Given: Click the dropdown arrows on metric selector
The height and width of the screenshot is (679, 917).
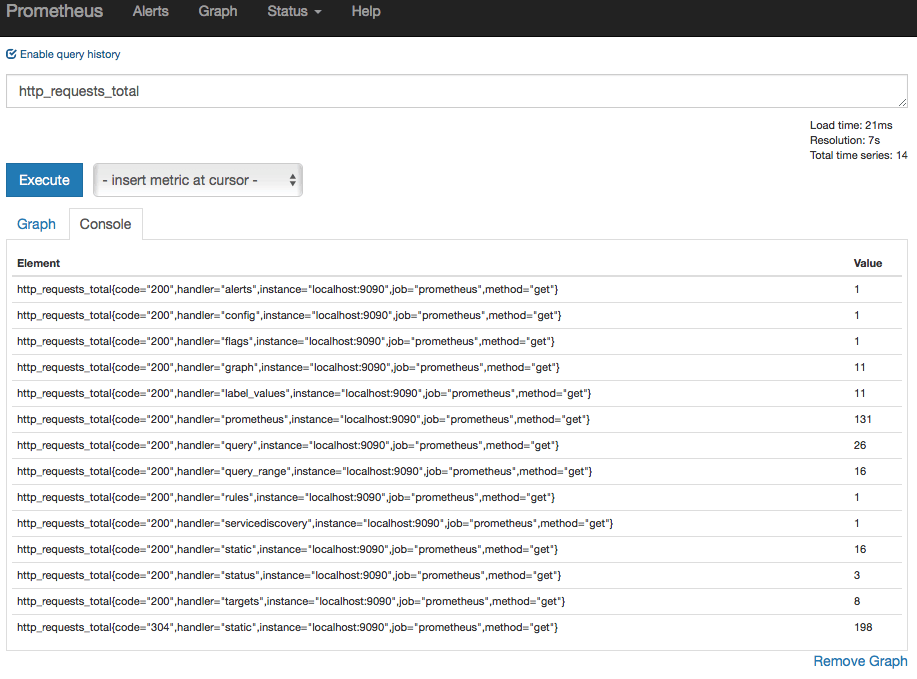Looking at the screenshot, I should [x=292, y=180].
